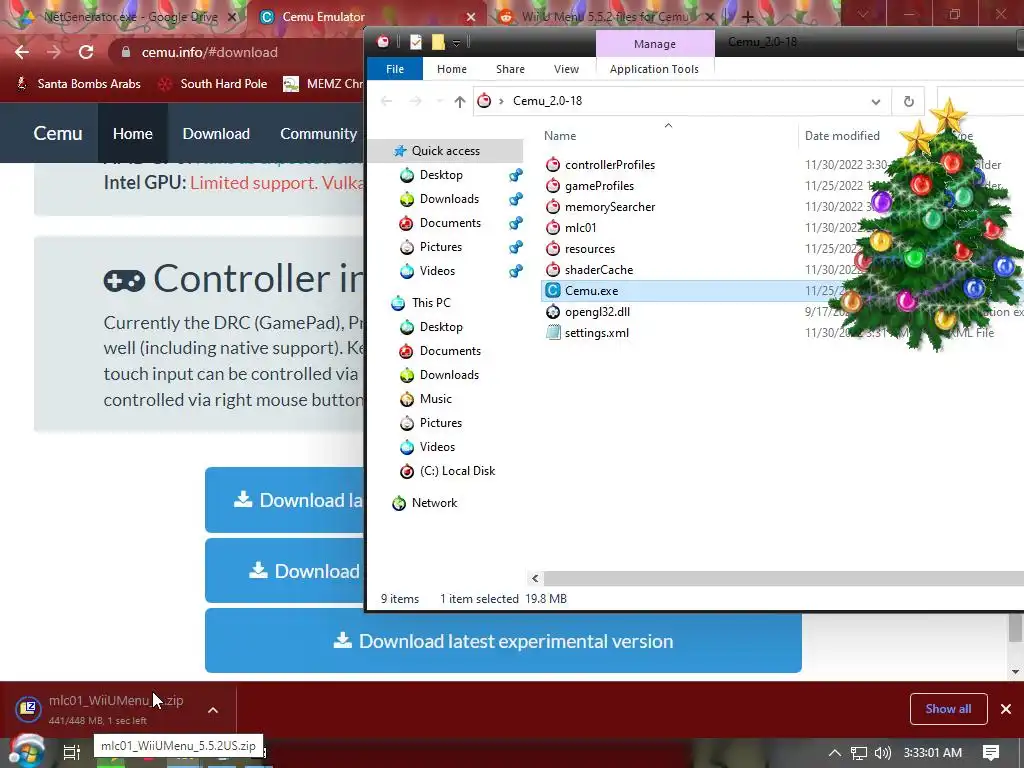Screen dimensions: 1024x768
Task: Click the cemu.info address bar
Action: pyautogui.click(x=209, y=52)
